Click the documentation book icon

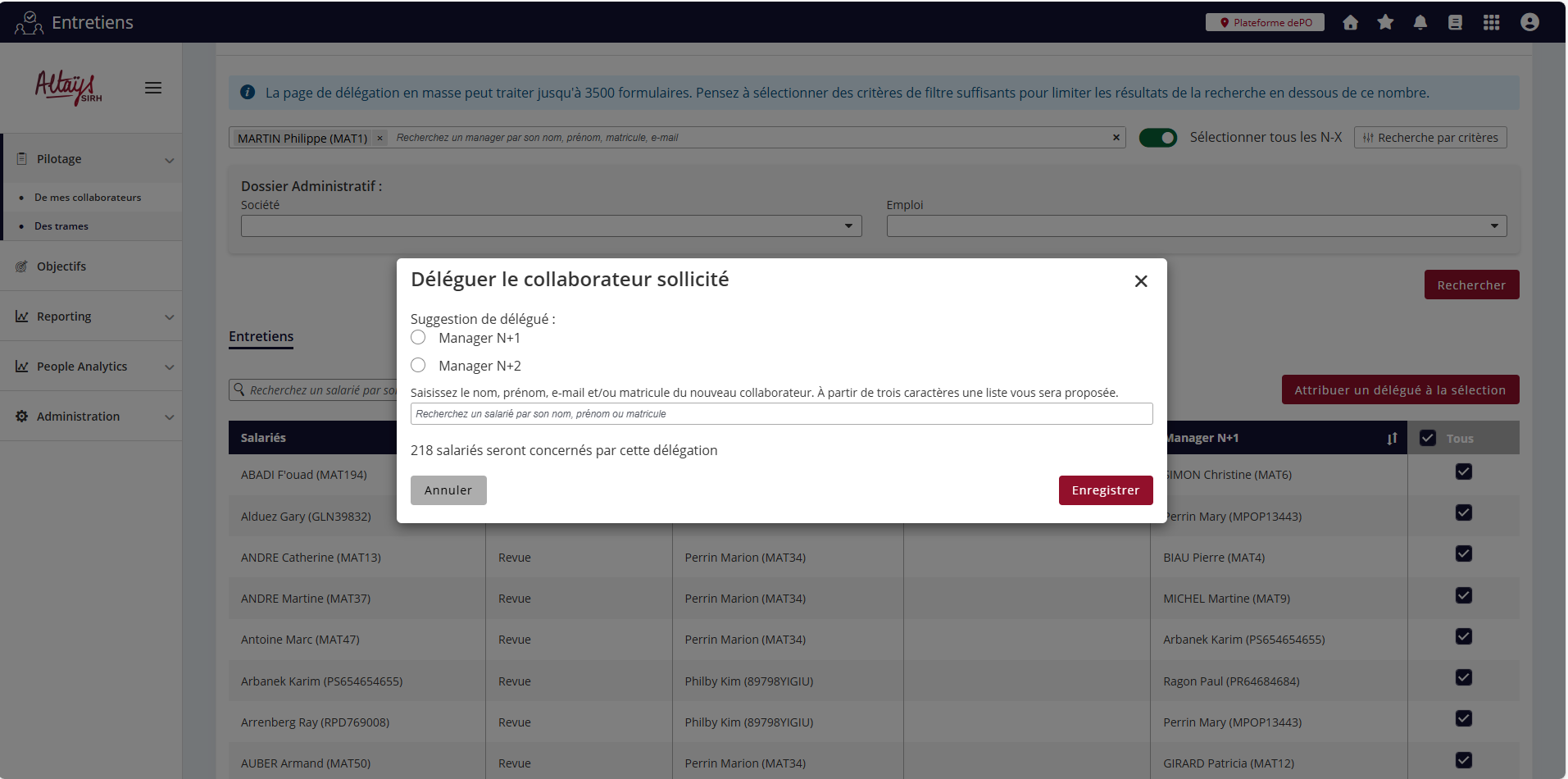coord(1455,23)
